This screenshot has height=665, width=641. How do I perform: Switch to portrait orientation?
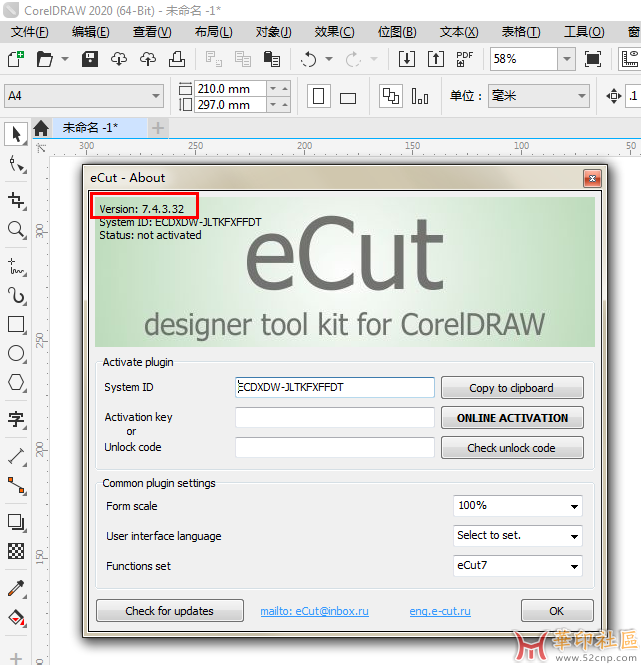tap(319, 96)
